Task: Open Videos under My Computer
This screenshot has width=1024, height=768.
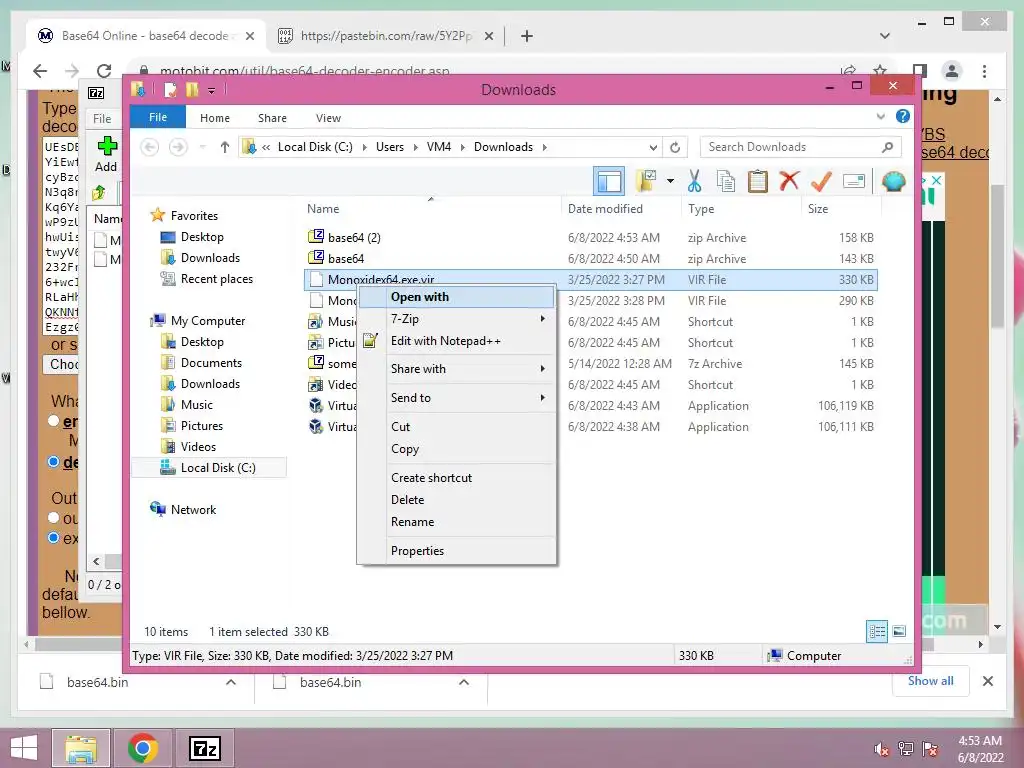Action: (x=198, y=446)
